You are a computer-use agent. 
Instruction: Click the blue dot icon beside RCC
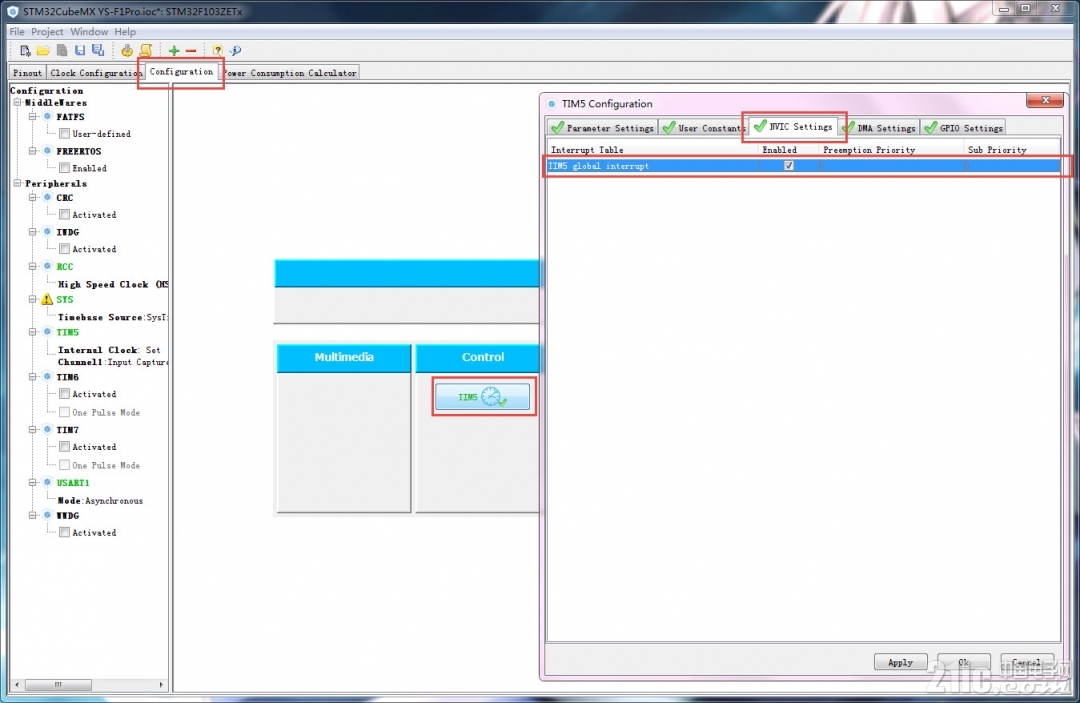48,266
